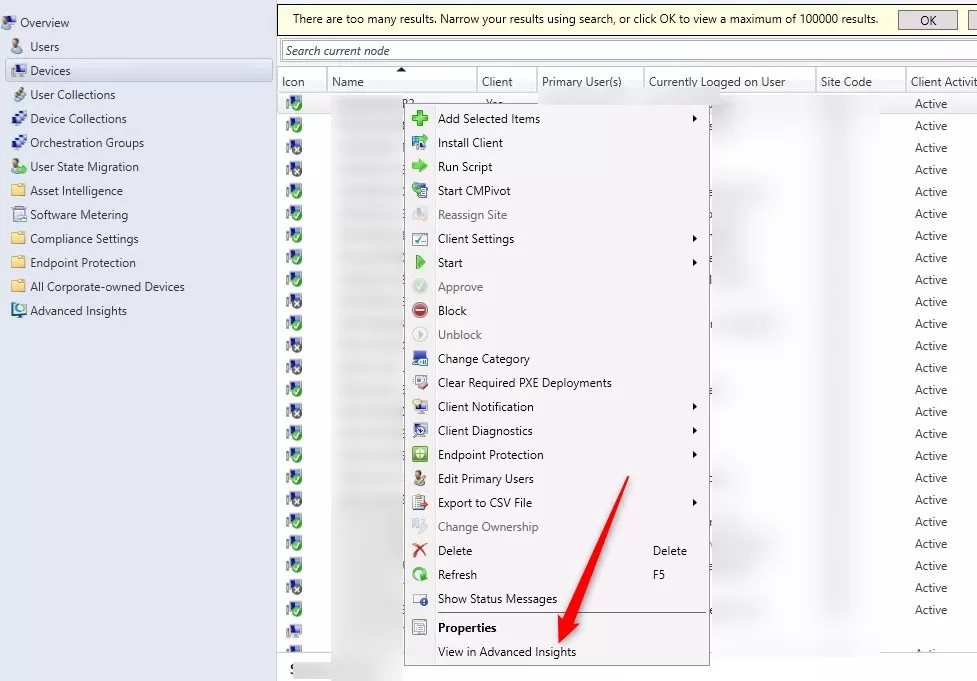Open User State Migration node
This screenshot has width=977, height=681.
[84, 167]
